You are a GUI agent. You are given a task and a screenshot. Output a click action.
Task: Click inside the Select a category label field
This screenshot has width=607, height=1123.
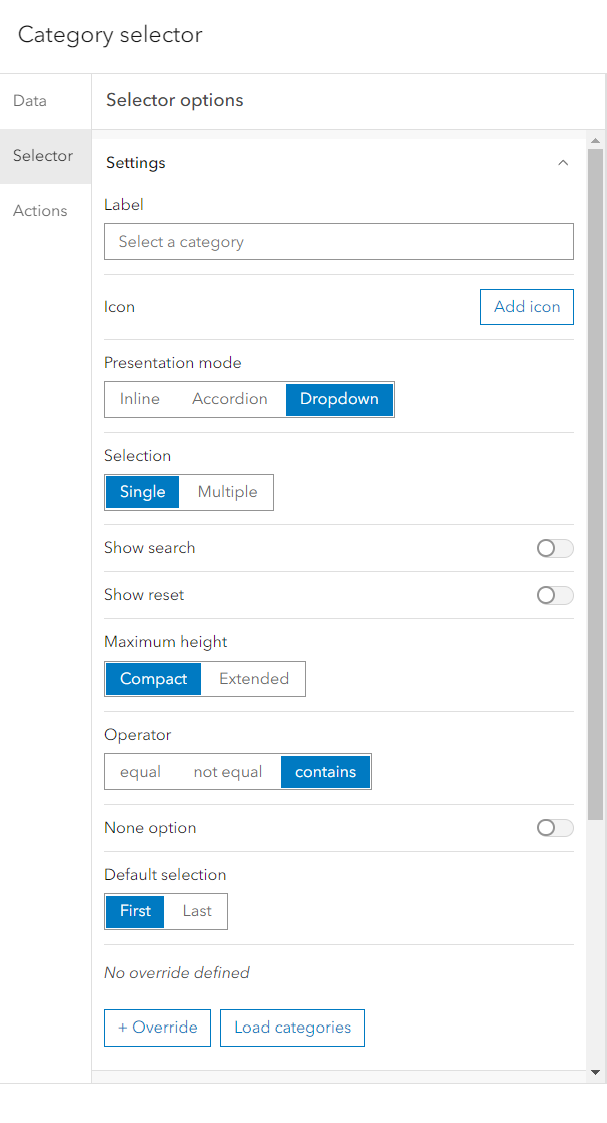tap(338, 241)
